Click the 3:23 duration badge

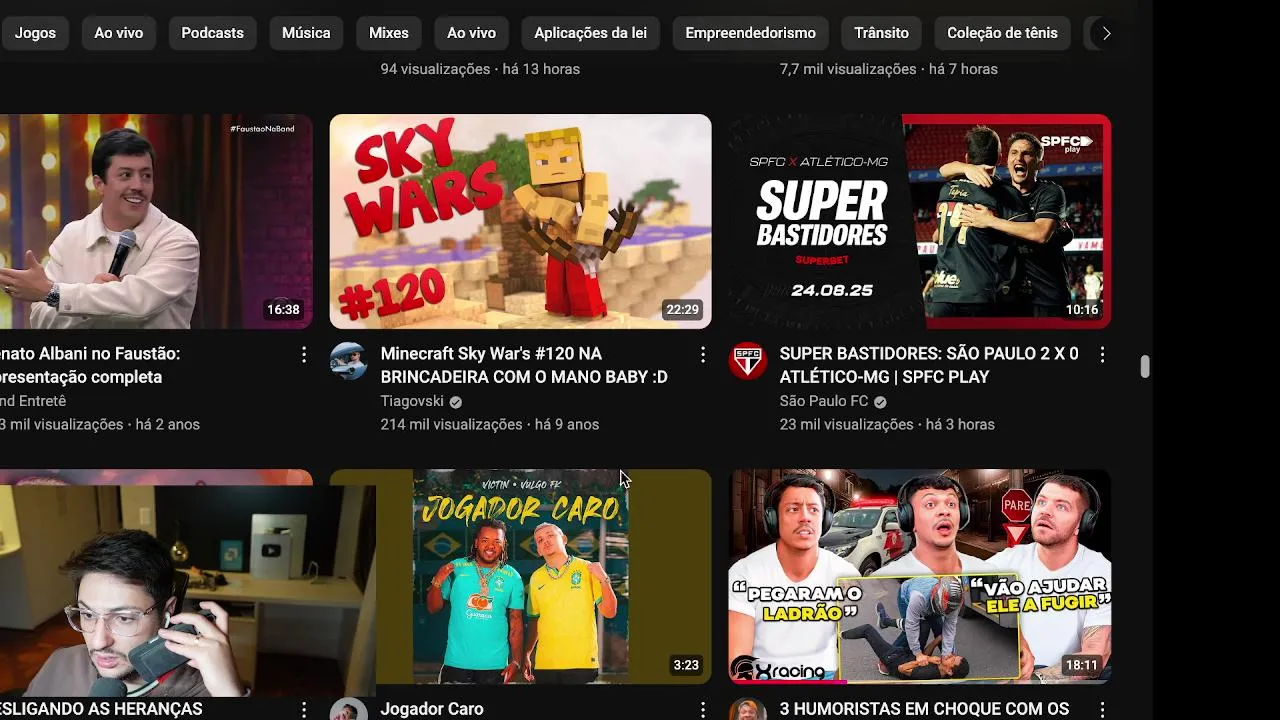pyautogui.click(x=686, y=665)
